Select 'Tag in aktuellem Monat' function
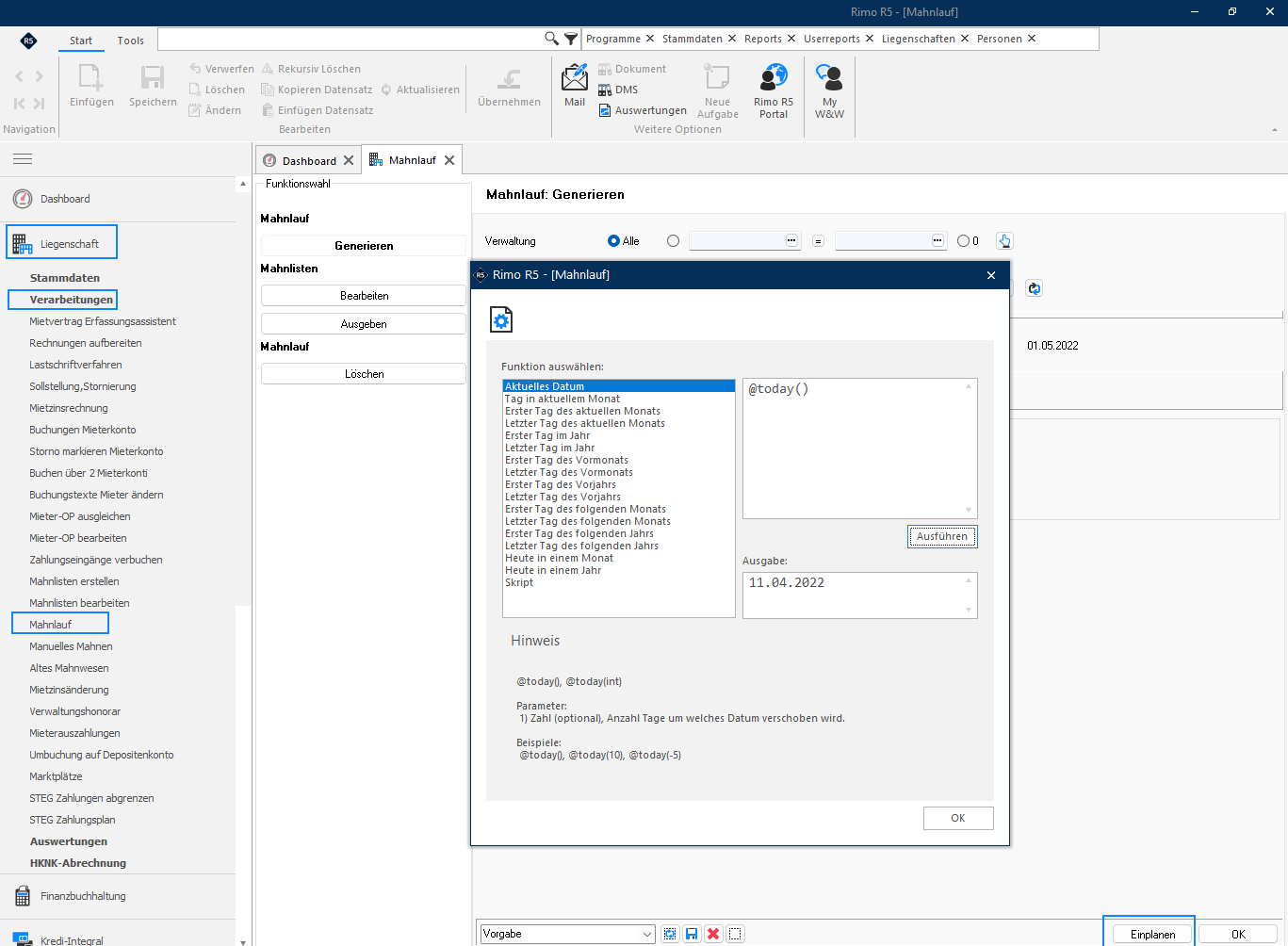The image size is (1288, 946). click(619, 399)
